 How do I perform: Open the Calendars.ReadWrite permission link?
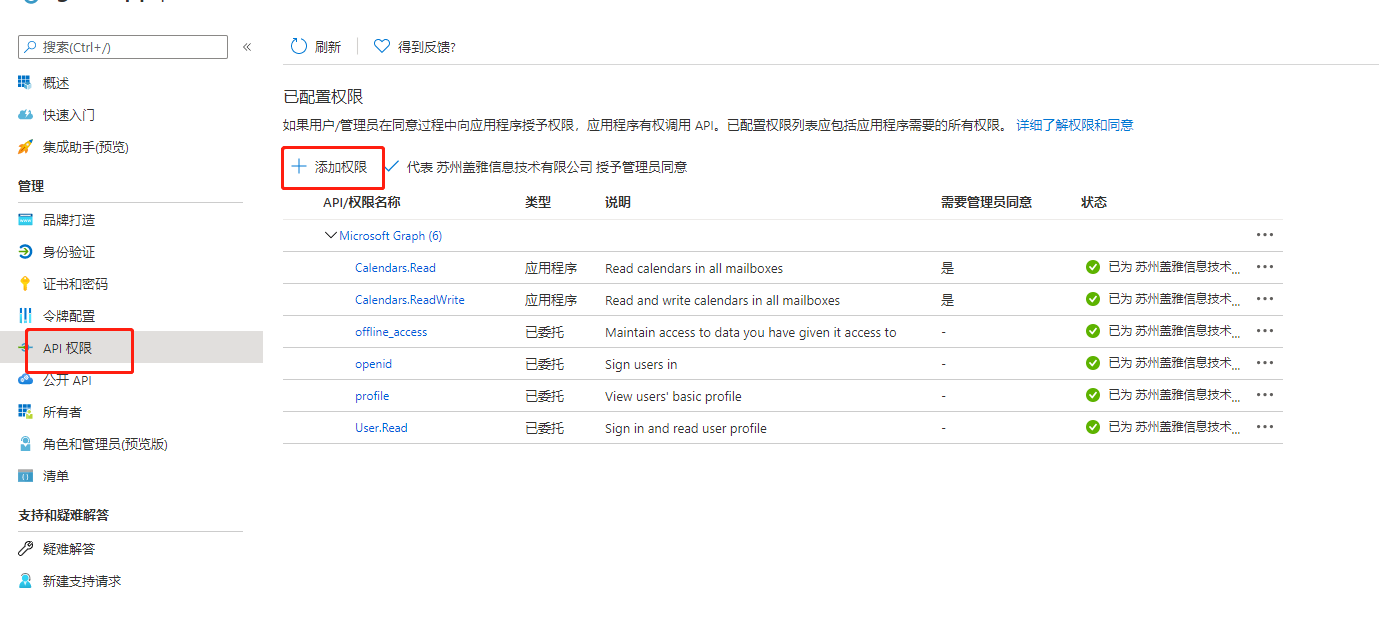coord(410,300)
